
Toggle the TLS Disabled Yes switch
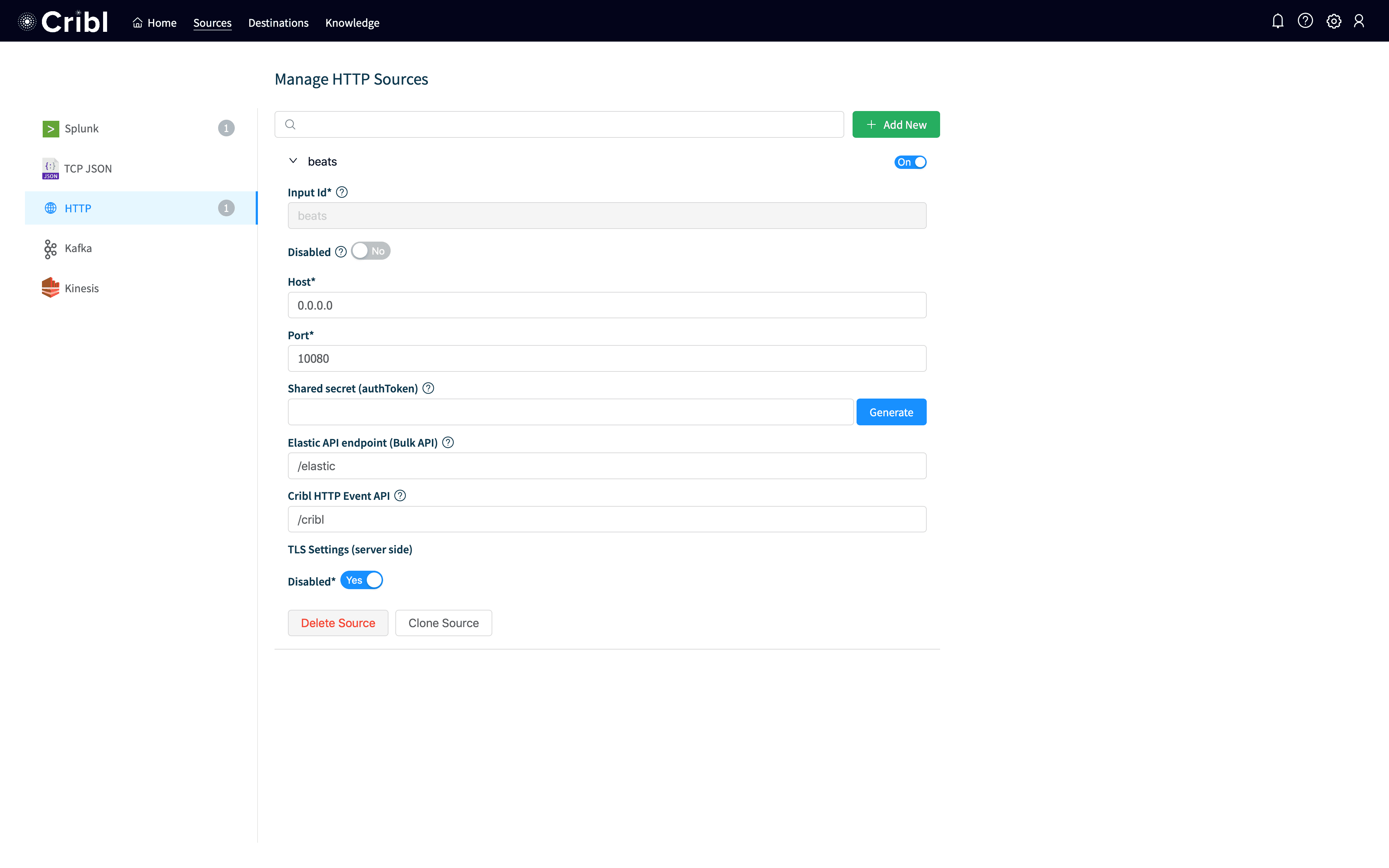362,580
